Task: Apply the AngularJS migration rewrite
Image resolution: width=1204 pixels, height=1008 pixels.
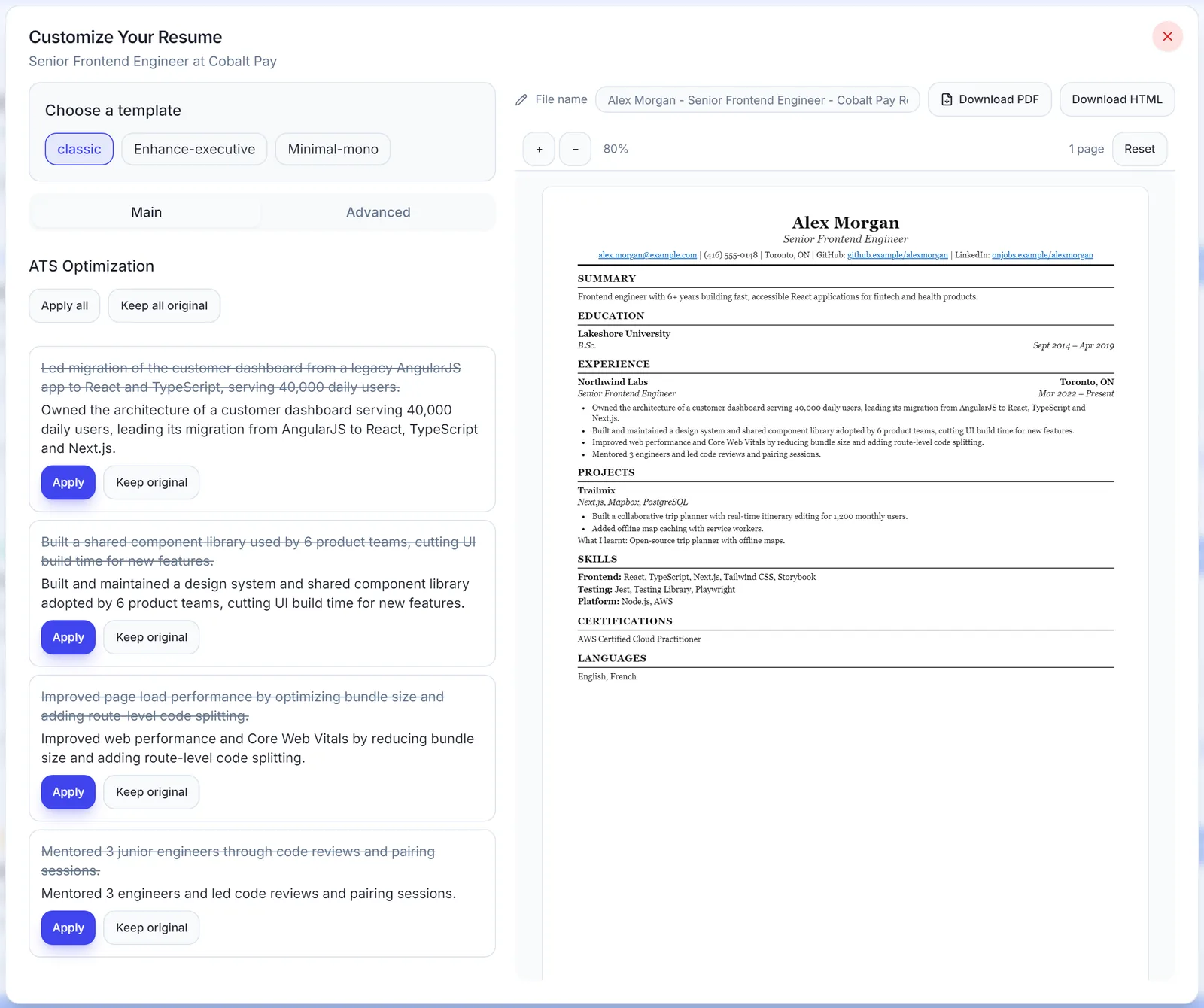Action: 68,482
